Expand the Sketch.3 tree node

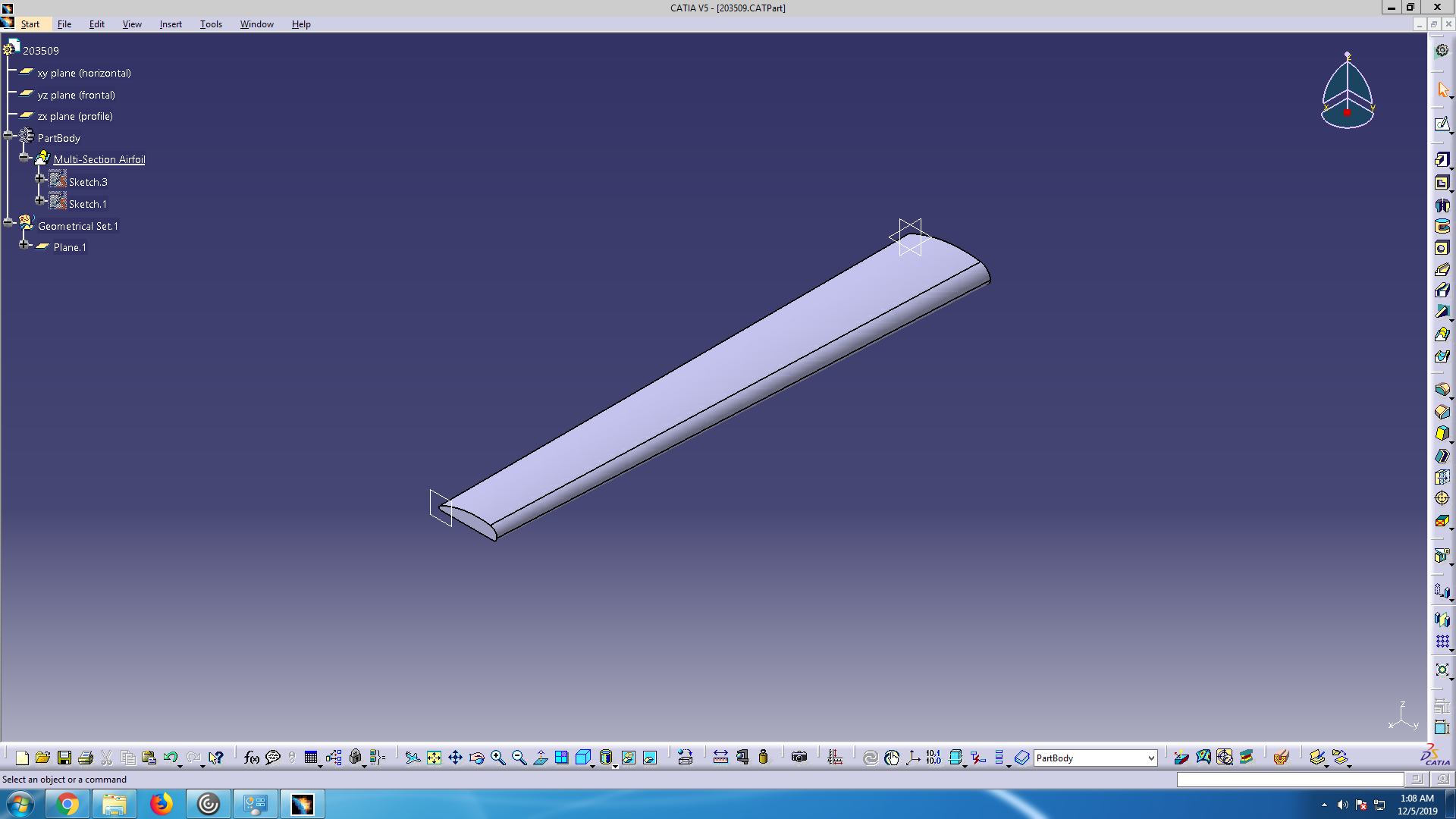coord(40,180)
